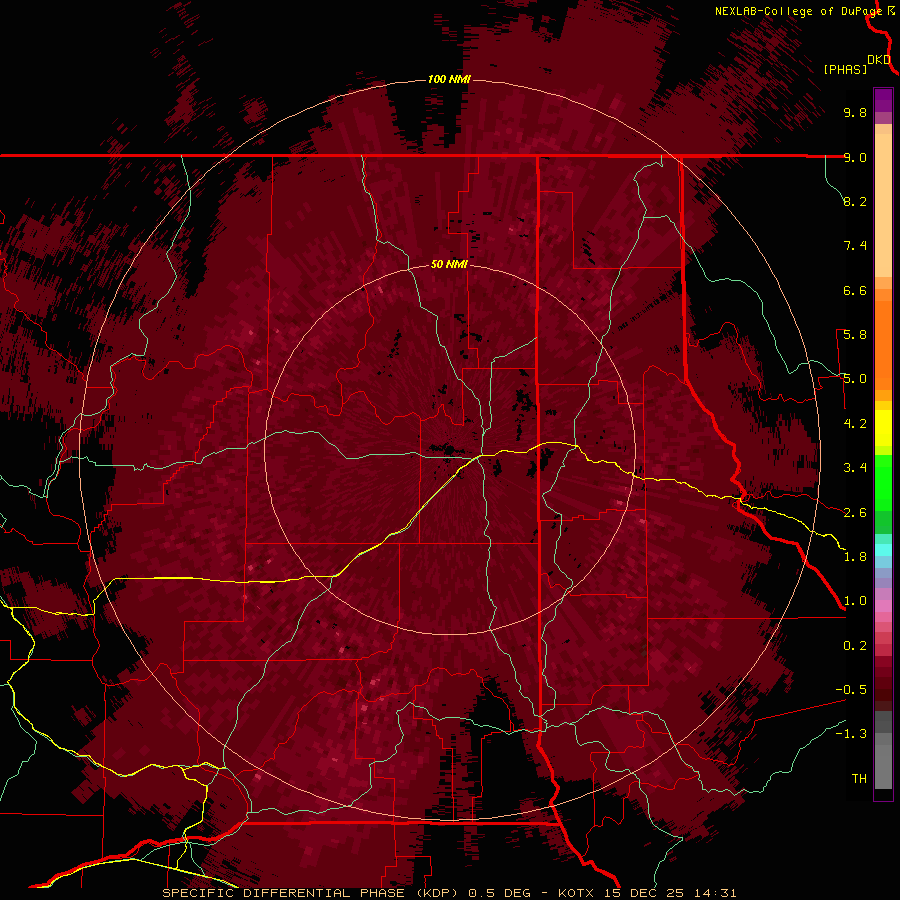This screenshot has width=900, height=900.
Task: Click the peach segment of color legend
Action: coord(883,205)
